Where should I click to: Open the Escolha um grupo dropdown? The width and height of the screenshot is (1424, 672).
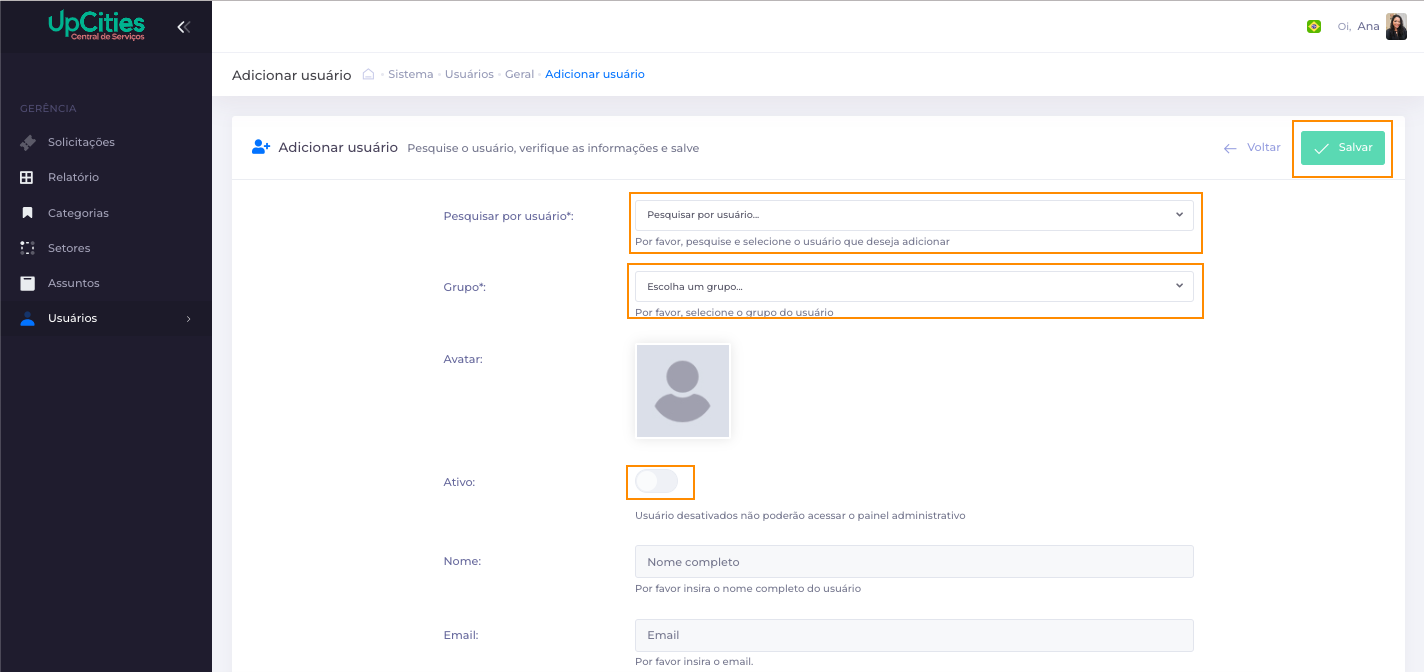914,287
